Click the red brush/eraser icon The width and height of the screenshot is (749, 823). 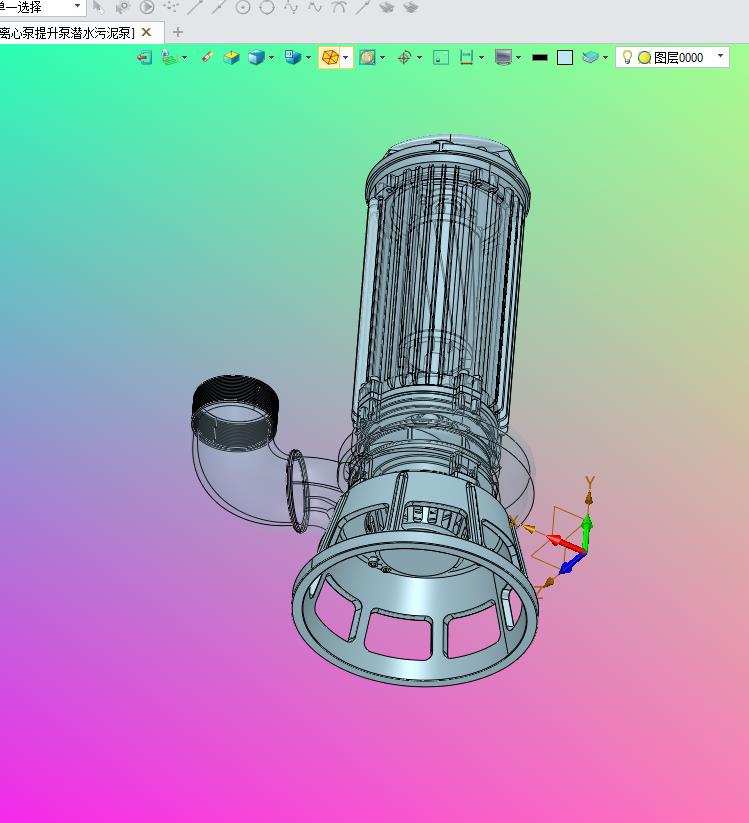[x=207, y=57]
